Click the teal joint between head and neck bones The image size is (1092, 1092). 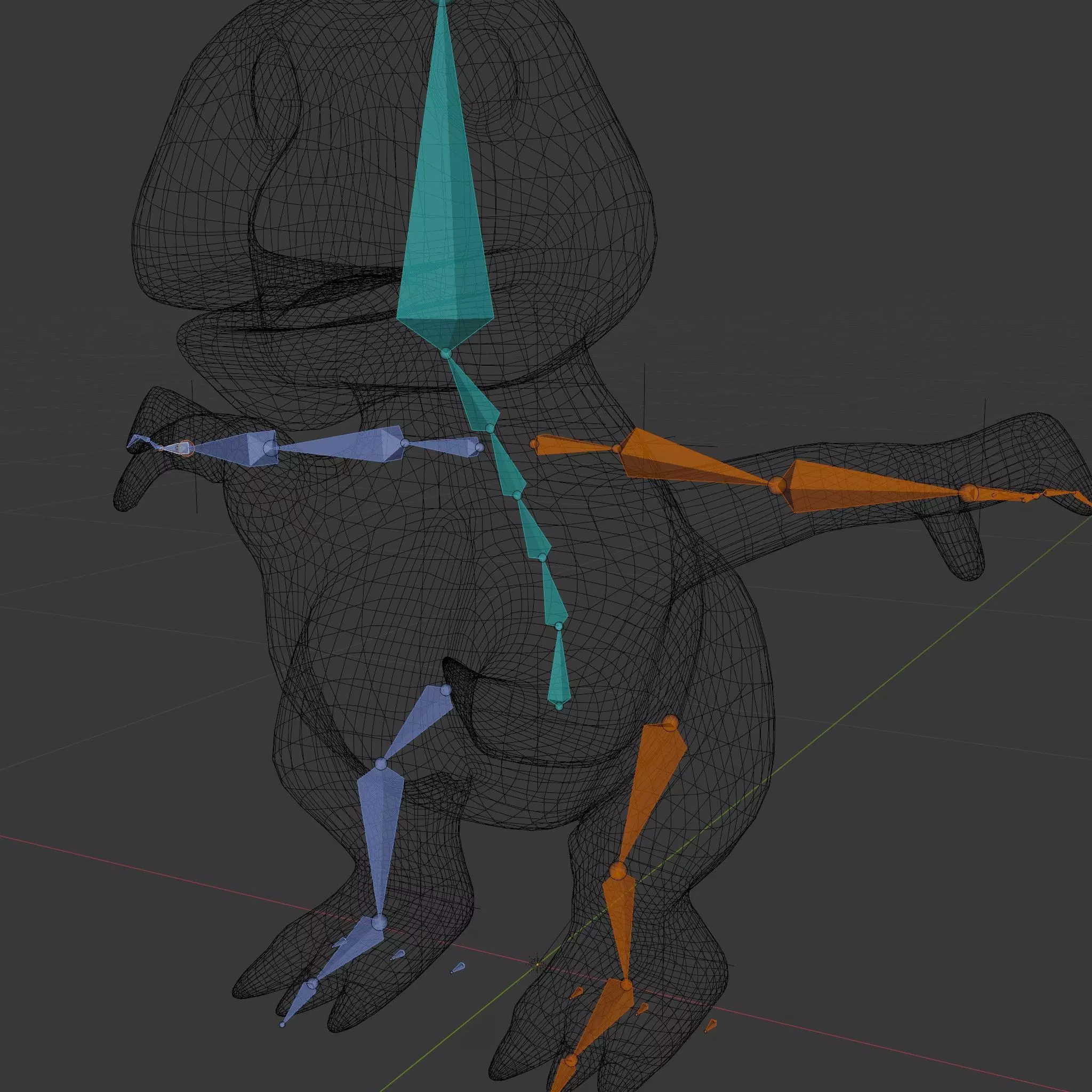[x=446, y=354]
